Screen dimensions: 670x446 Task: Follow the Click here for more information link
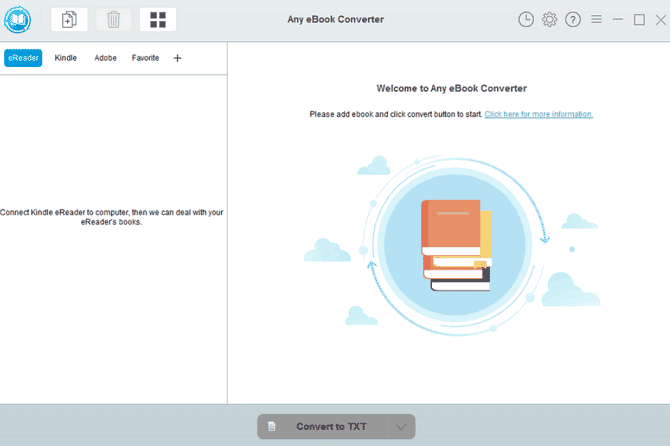click(x=538, y=114)
